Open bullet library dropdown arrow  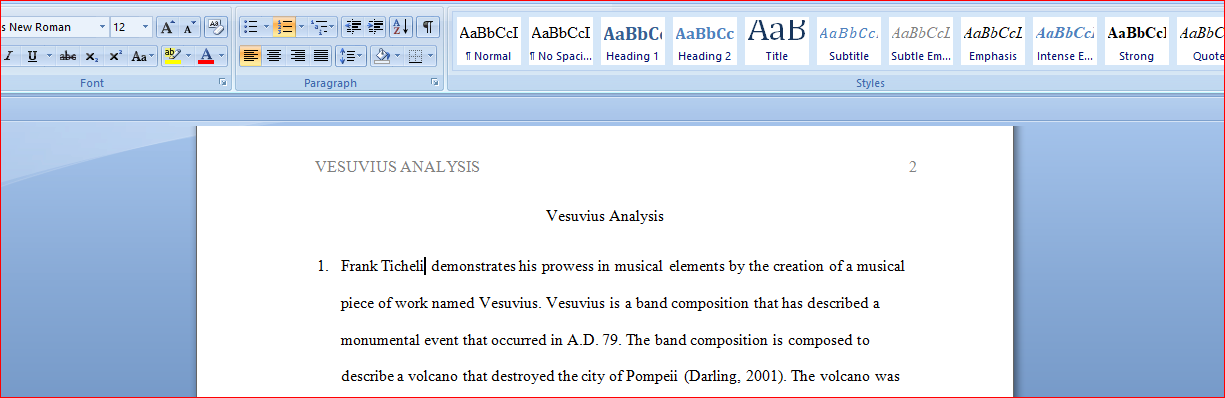[x=265, y=27]
